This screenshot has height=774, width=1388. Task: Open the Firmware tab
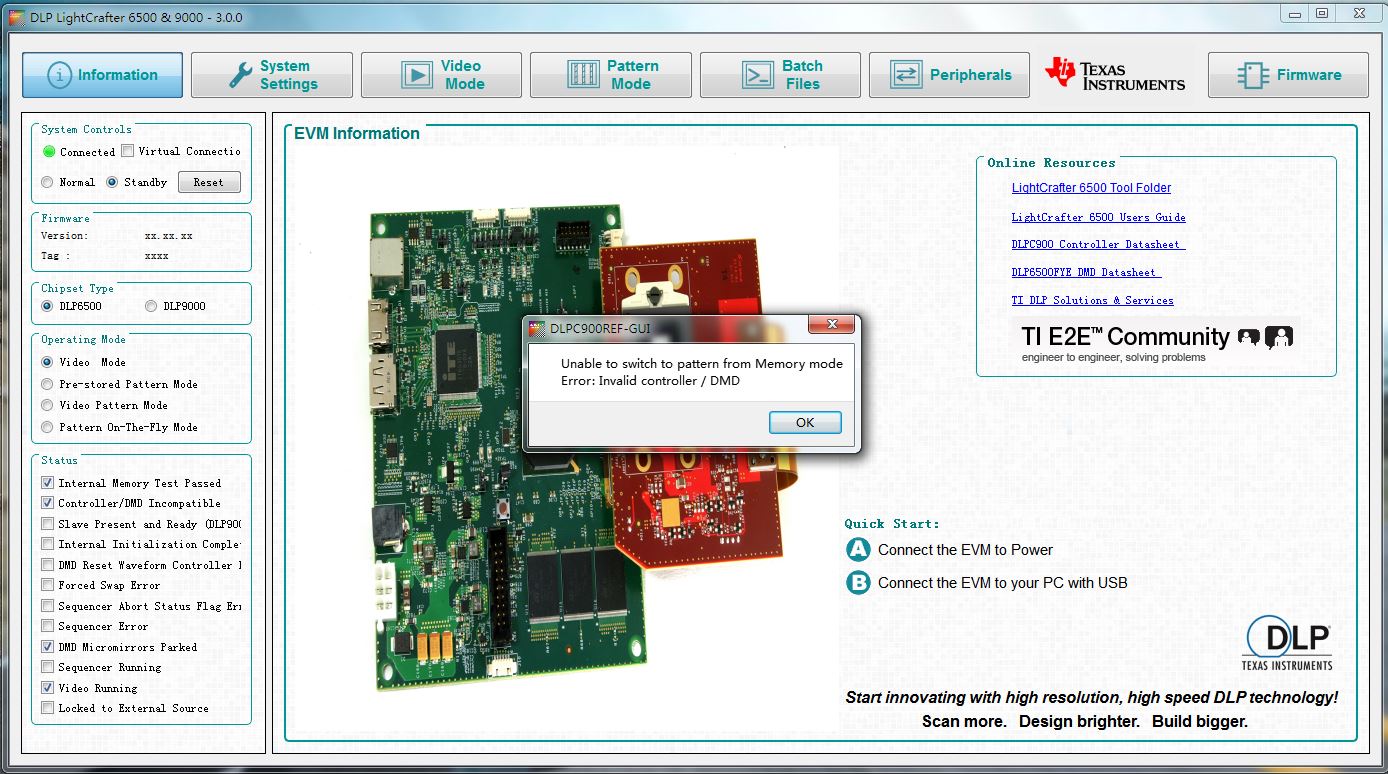coord(1288,75)
